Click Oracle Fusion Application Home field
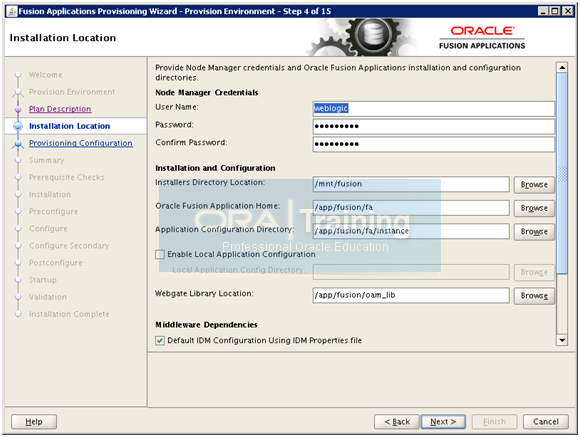Image resolution: width=580 pixels, height=437 pixels. point(411,208)
